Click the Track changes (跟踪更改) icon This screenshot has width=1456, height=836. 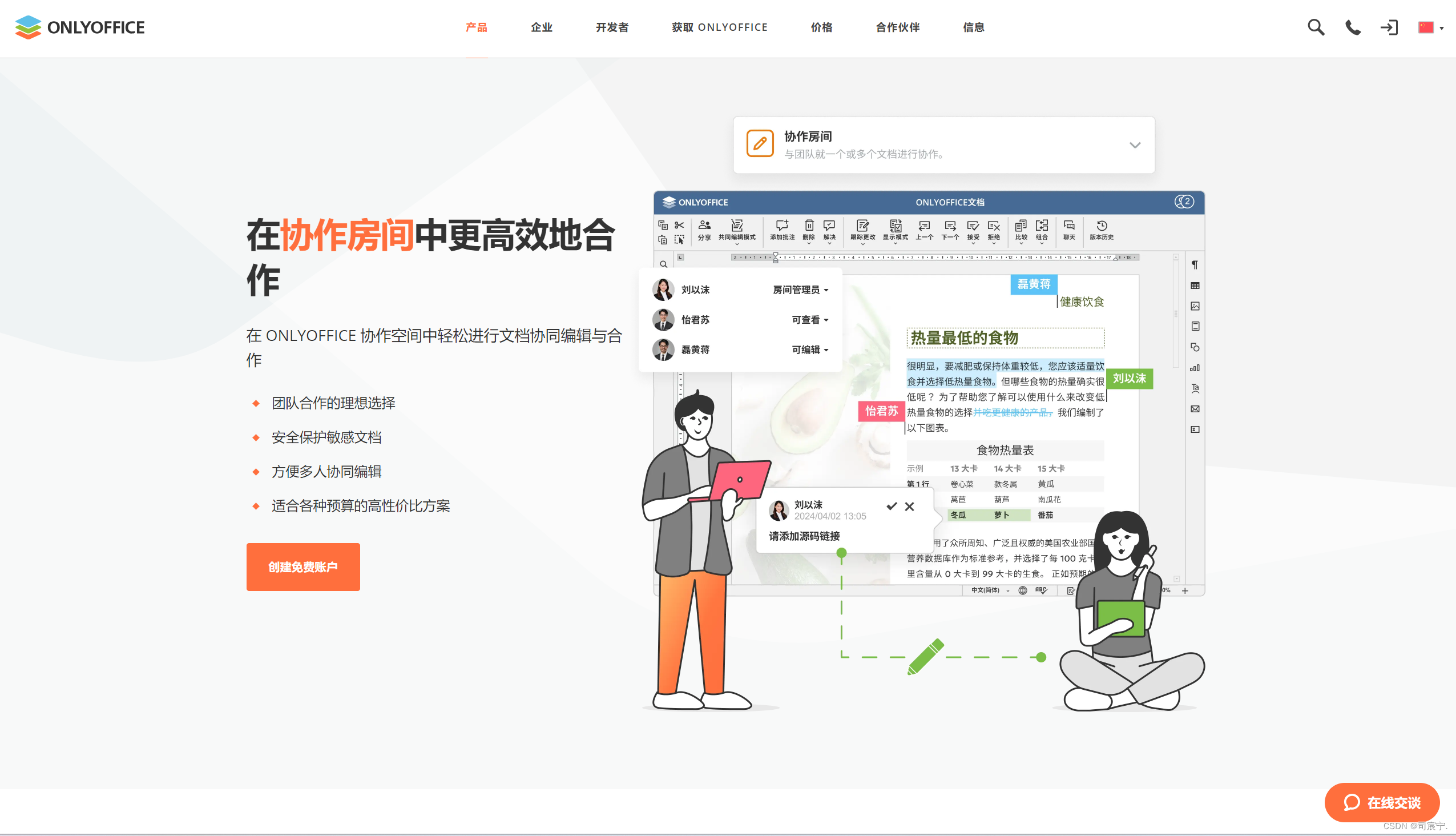tap(862, 230)
